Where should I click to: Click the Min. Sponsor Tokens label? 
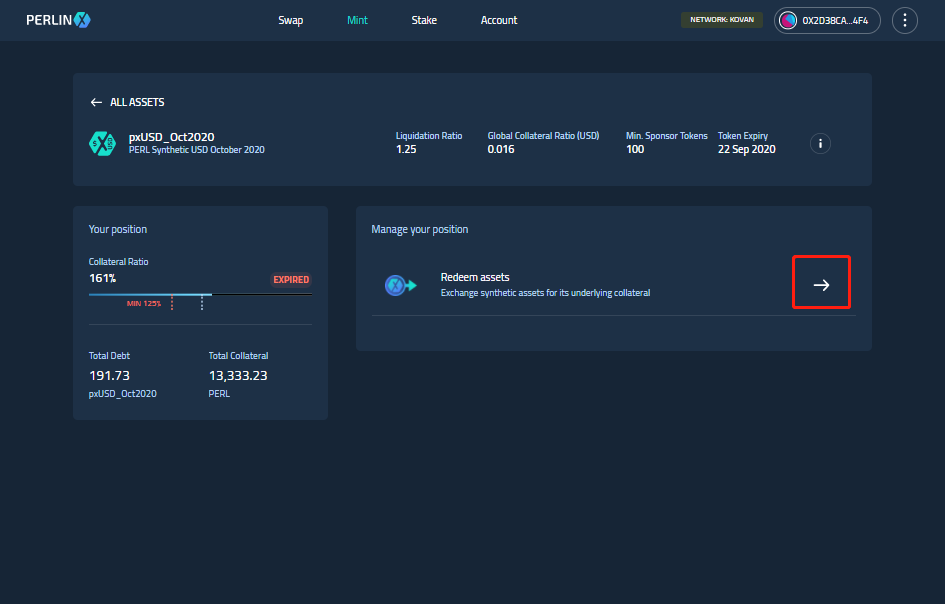(x=667, y=136)
